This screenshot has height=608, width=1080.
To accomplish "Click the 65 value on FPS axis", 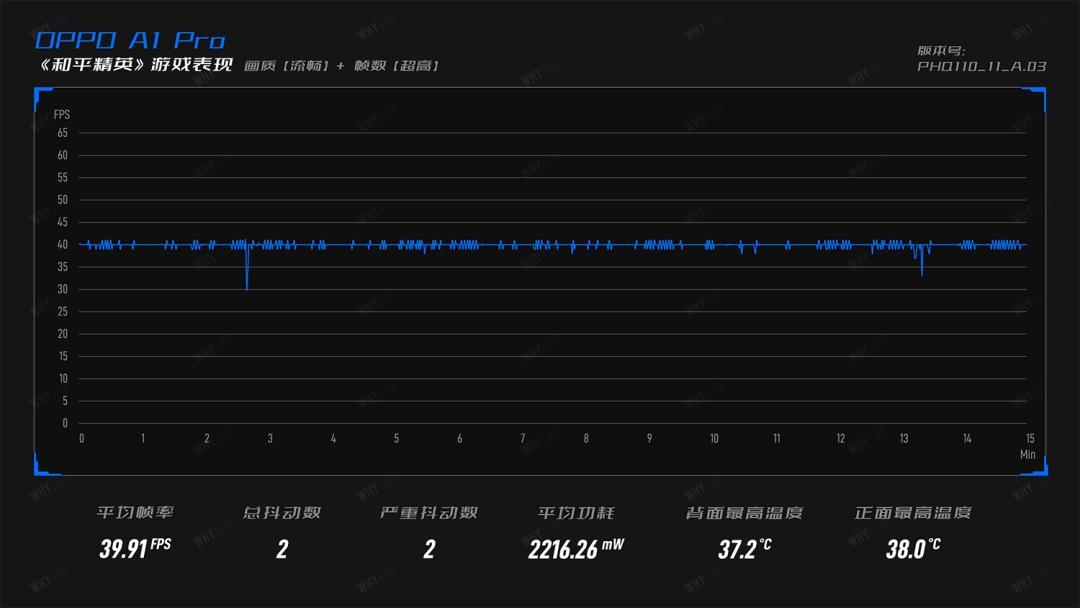I will point(62,133).
